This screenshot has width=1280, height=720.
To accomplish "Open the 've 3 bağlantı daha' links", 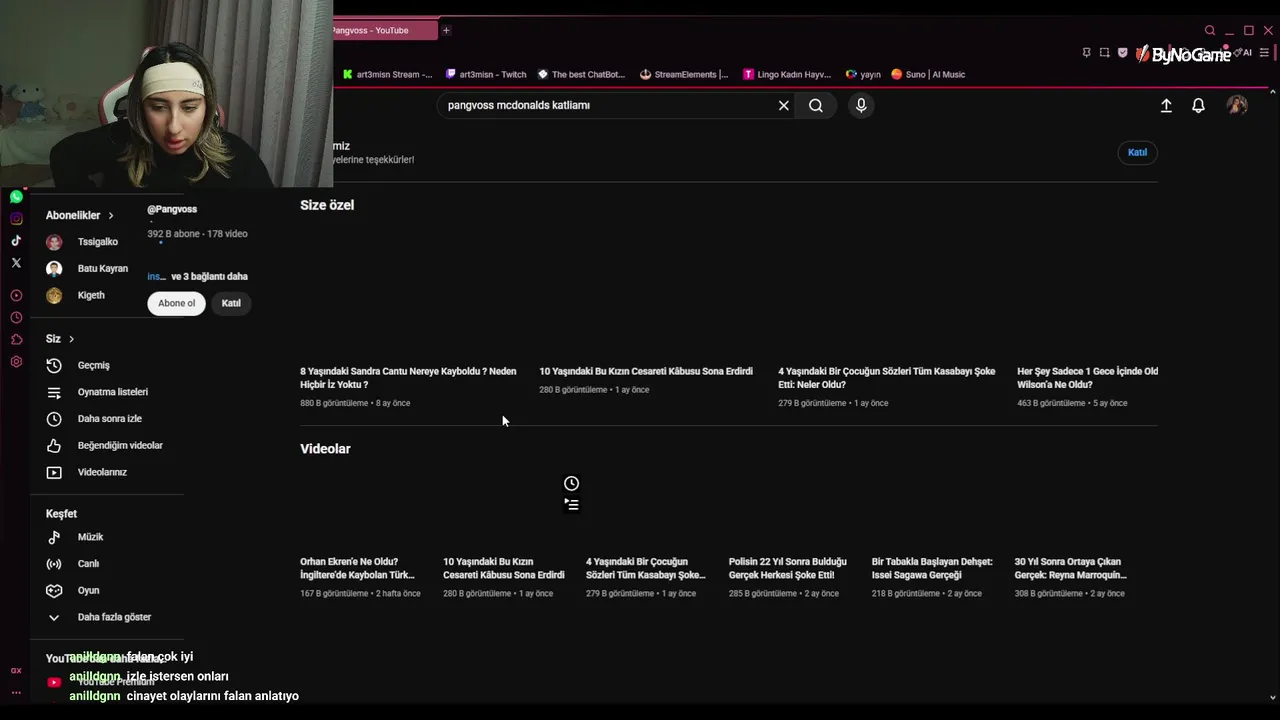I will click(x=209, y=276).
